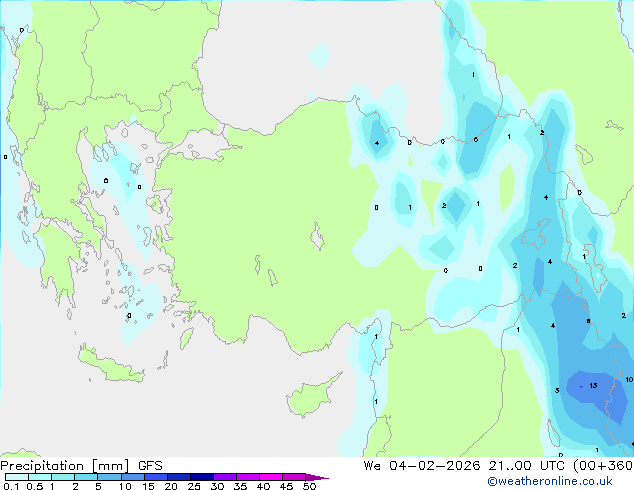Viewport: 634px width, 490px height.
Task: Click the island of Crete on the map
Action: pos(109,366)
